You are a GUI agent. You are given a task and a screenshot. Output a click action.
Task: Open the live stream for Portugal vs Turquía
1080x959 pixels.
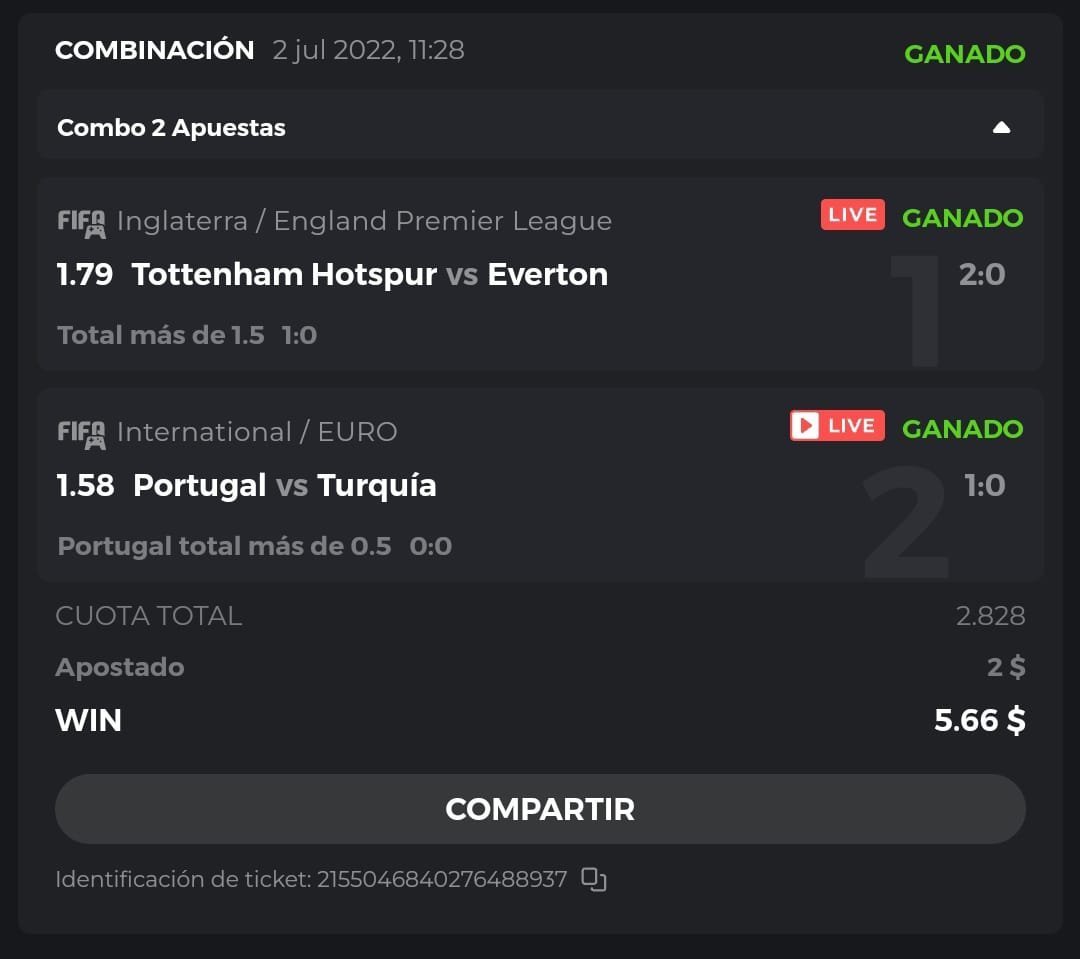837,426
